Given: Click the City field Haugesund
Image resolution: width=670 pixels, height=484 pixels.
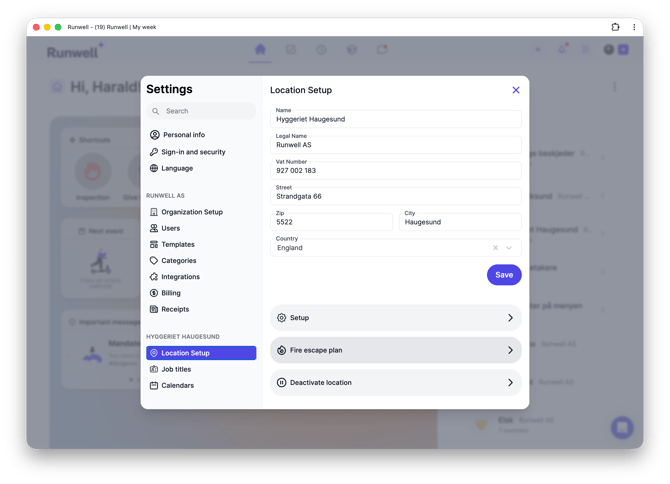Looking at the screenshot, I should point(460,222).
